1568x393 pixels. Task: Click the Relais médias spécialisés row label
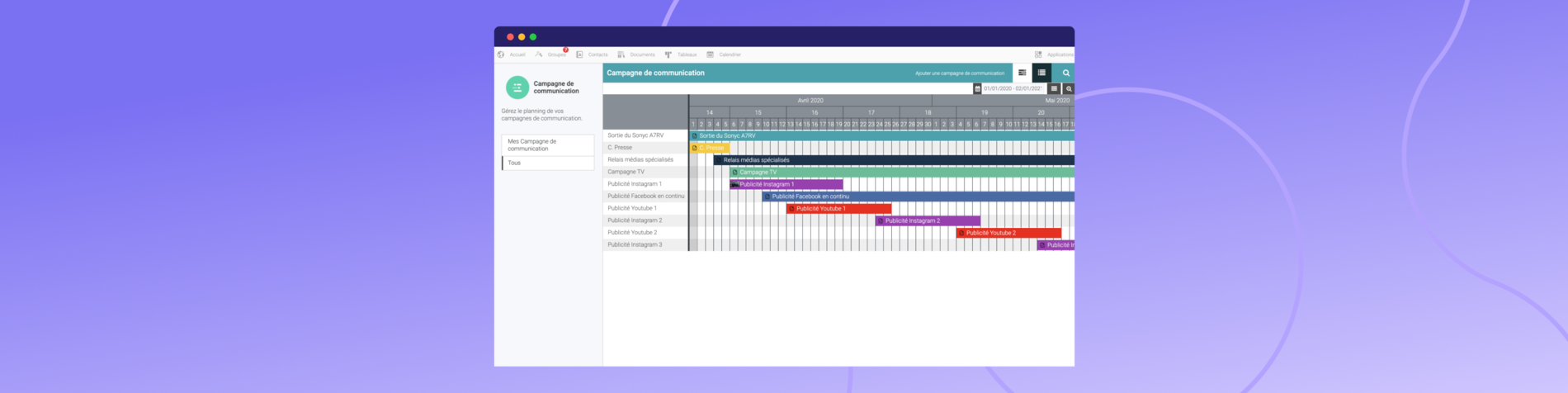(x=640, y=159)
